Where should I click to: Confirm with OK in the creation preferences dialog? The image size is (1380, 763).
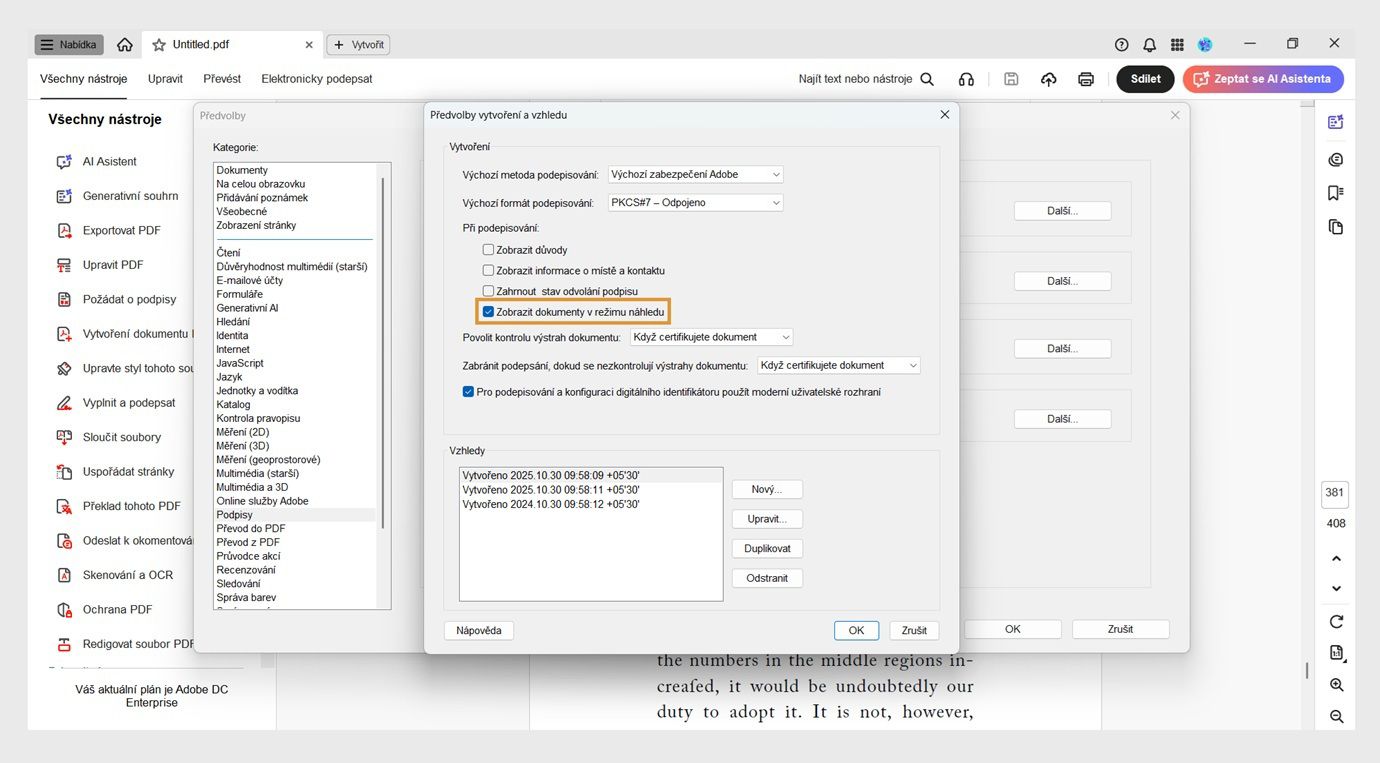856,631
